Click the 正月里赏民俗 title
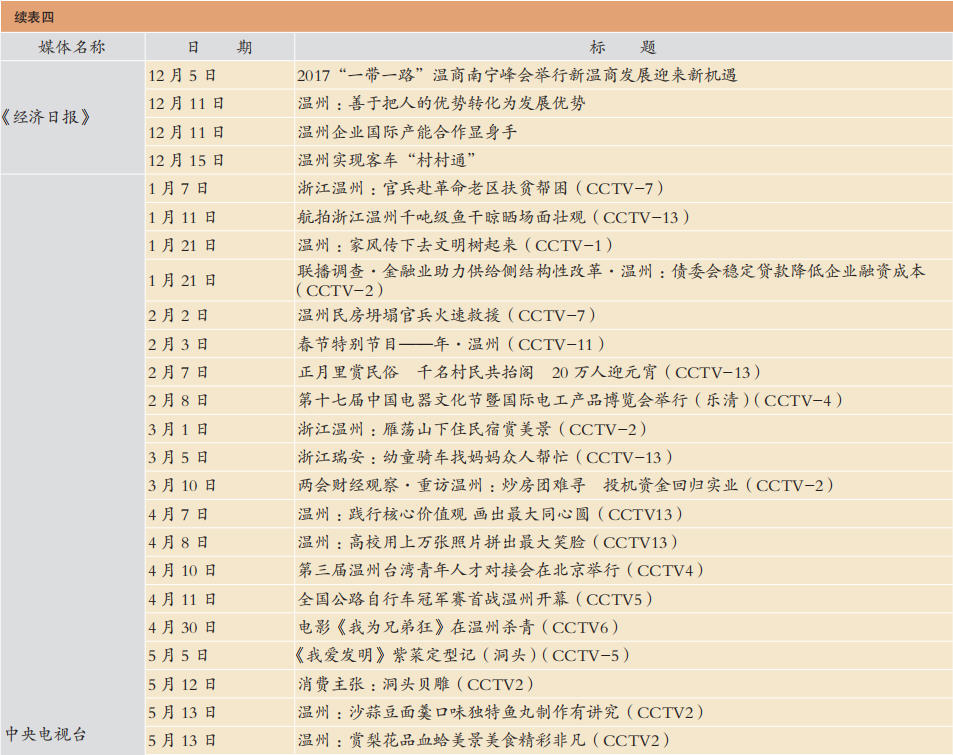 (x=529, y=372)
